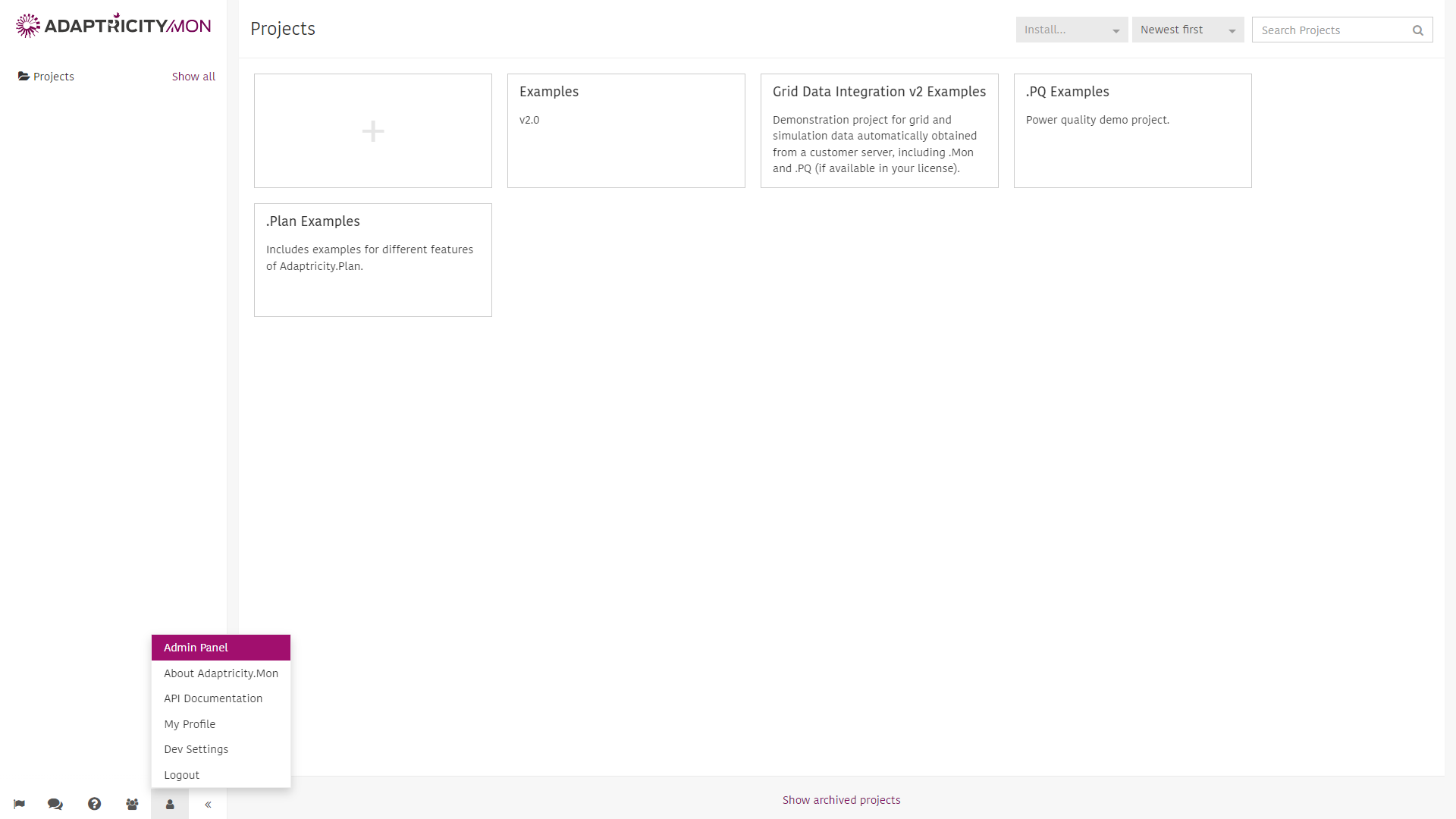Choose About Adaptricity.Mon menu item

click(221, 673)
